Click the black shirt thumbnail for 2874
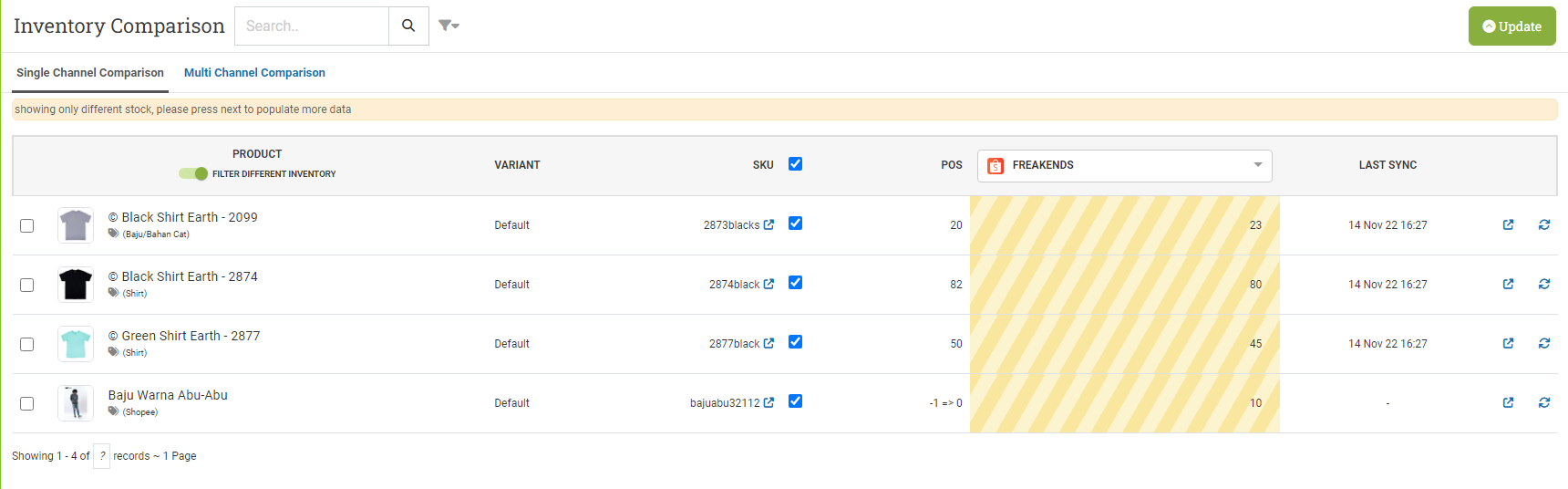The height and width of the screenshot is (489, 1568). (x=76, y=285)
